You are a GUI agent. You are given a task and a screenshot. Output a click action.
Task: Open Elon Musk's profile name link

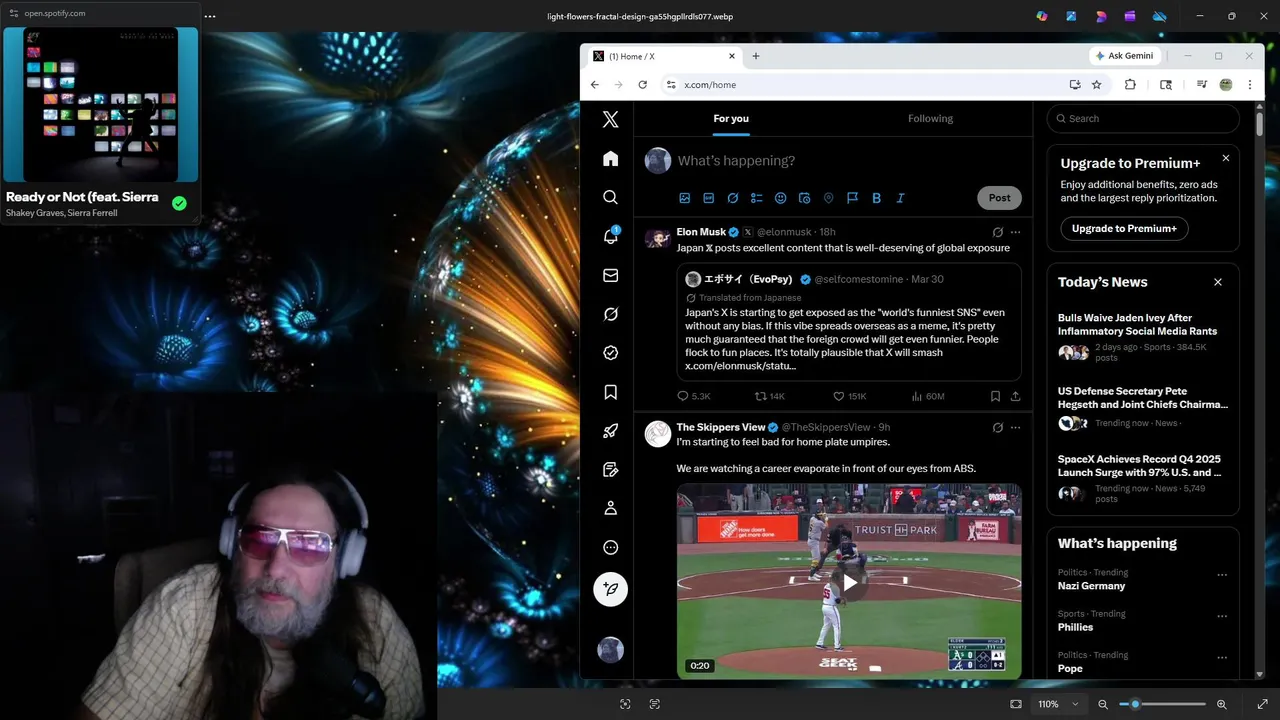[x=701, y=232]
